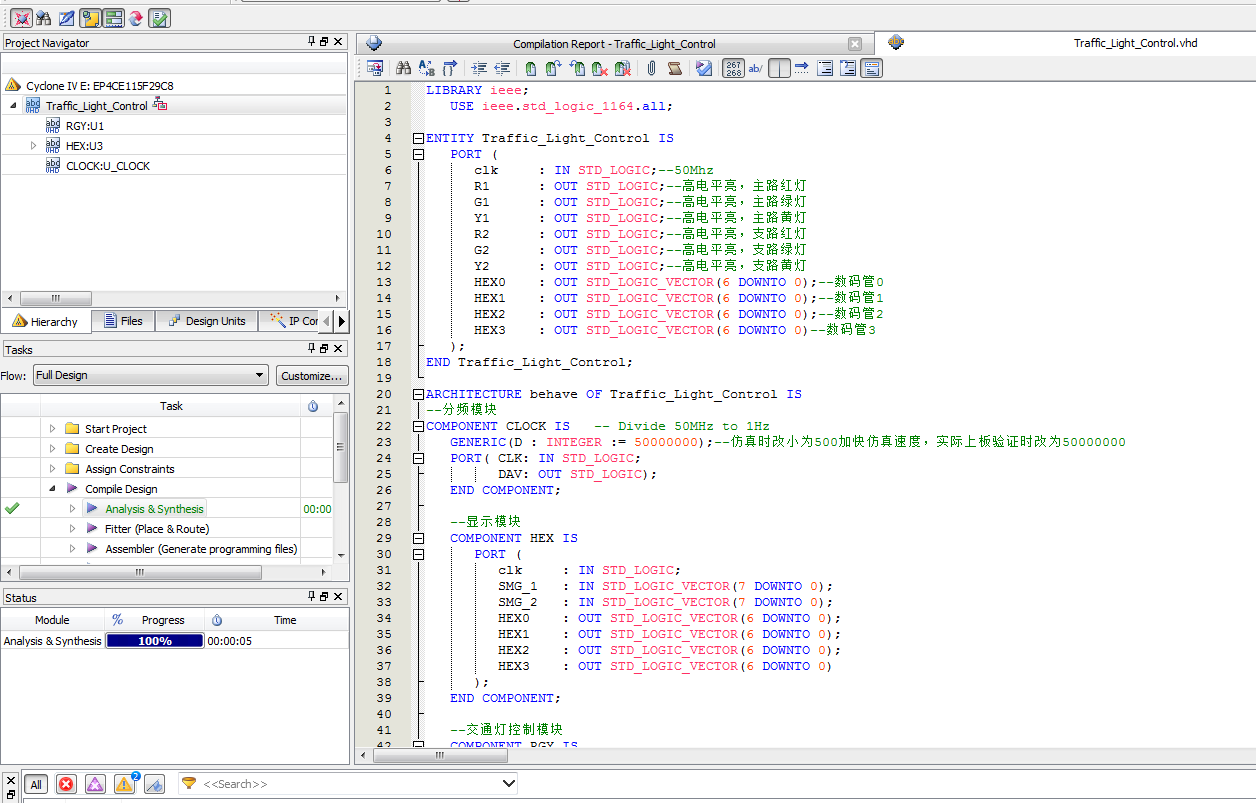The height and width of the screenshot is (803, 1256).
Task: Switch to the Design Units tab
Action: click(207, 321)
